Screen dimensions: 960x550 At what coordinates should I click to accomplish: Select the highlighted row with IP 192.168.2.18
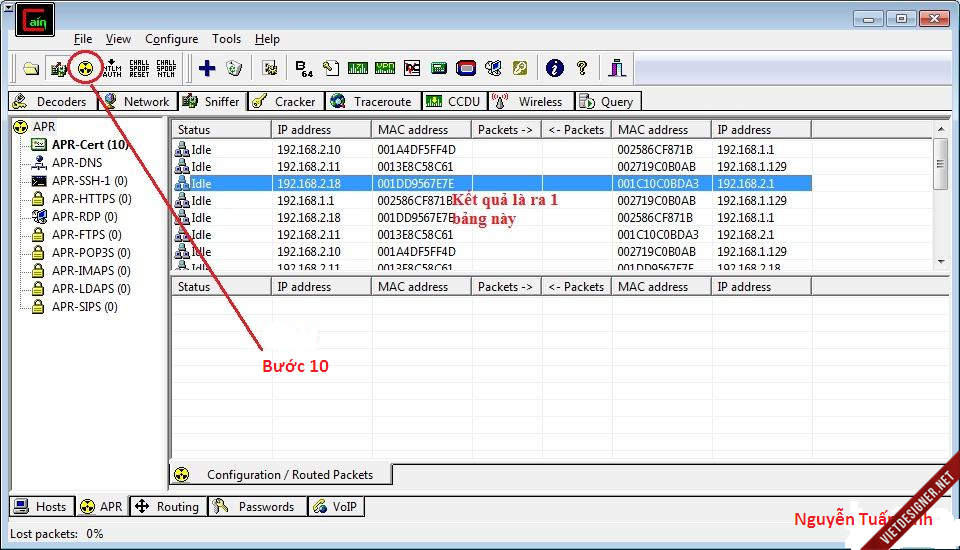pyautogui.click(x=492, y=183)
